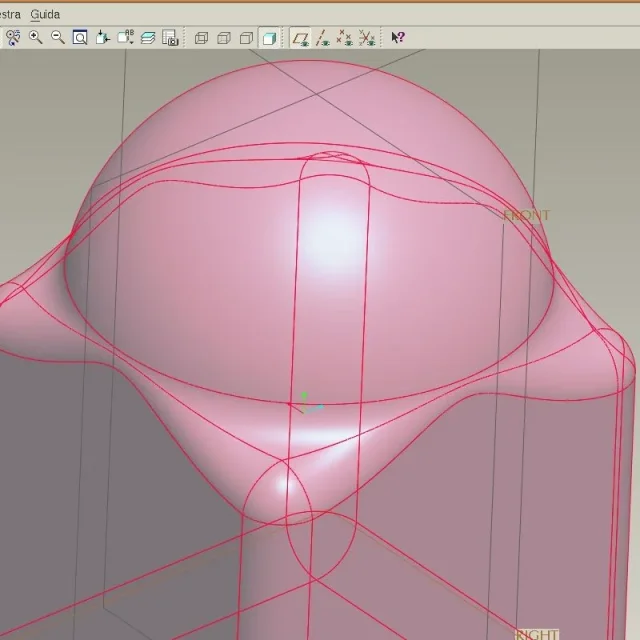This screenshot has width=640, height=640.
Task: Select the FRONT datum plane label
Action: [527, 216]
